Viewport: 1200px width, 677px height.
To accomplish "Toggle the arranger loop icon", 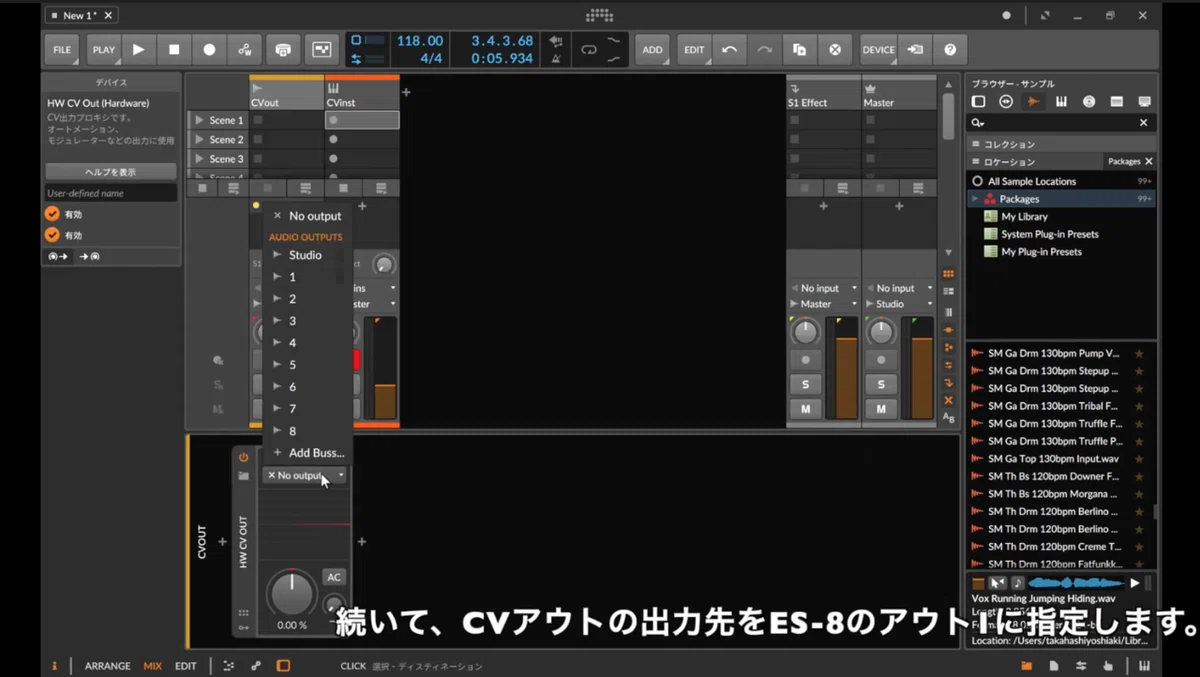I will (589, 49).
